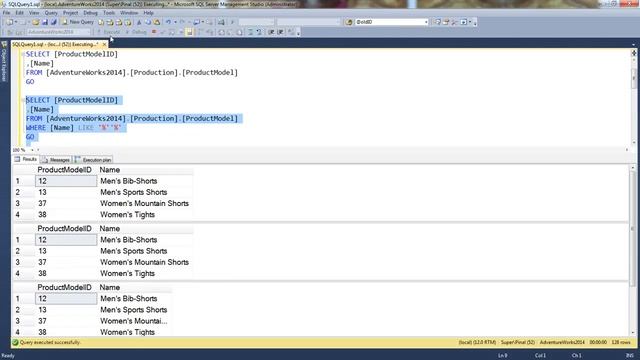The height and width of the screenshot is (360, 640).
Task: Start a New Query from the toolbar
Action: [x=78, y=22]
